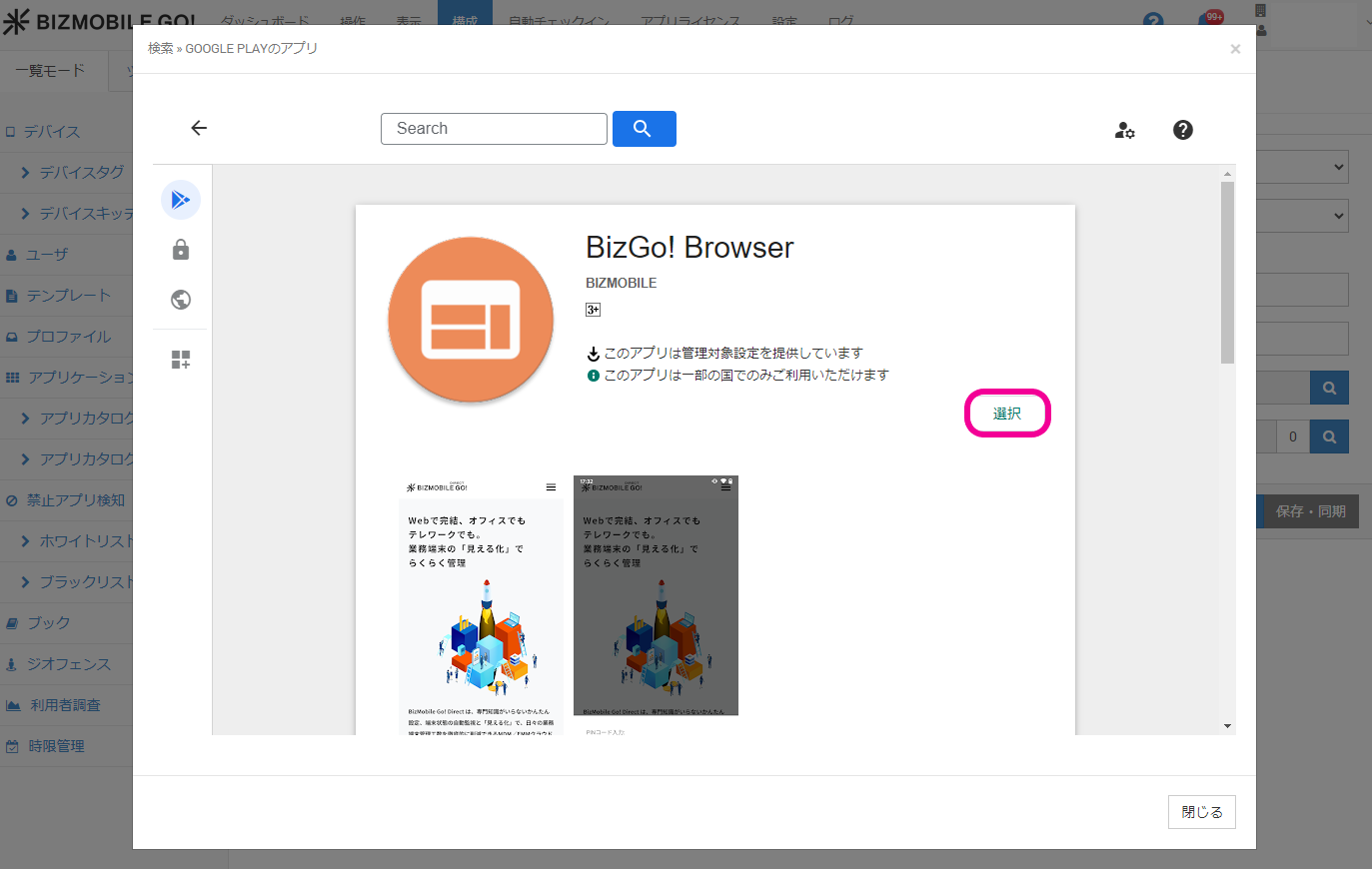Click the scrollbar down arrow in app panel
This screenshot has height=869, width=1372.
click(1227, 726)
